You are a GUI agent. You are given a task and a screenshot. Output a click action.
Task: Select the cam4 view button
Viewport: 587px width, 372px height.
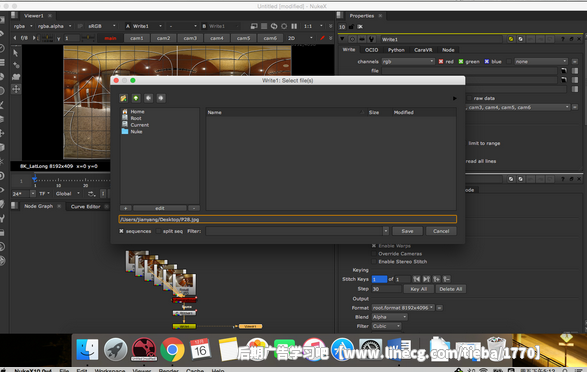(x=216, y=38)
